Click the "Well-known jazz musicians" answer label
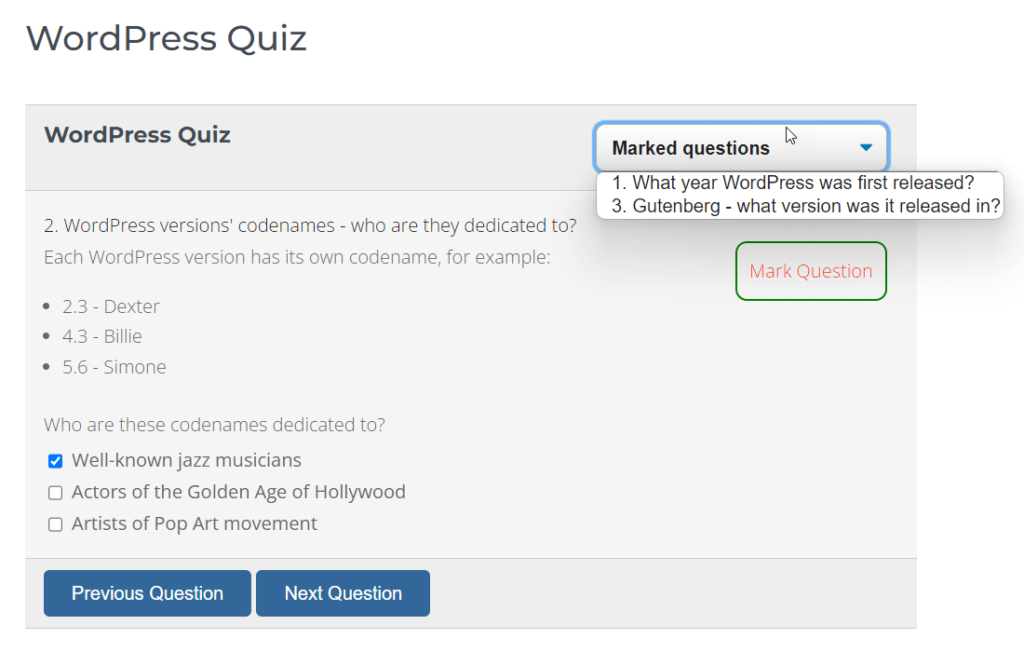Image resolution: width=1024 pixels, height=652 pixels. [186, 461]
